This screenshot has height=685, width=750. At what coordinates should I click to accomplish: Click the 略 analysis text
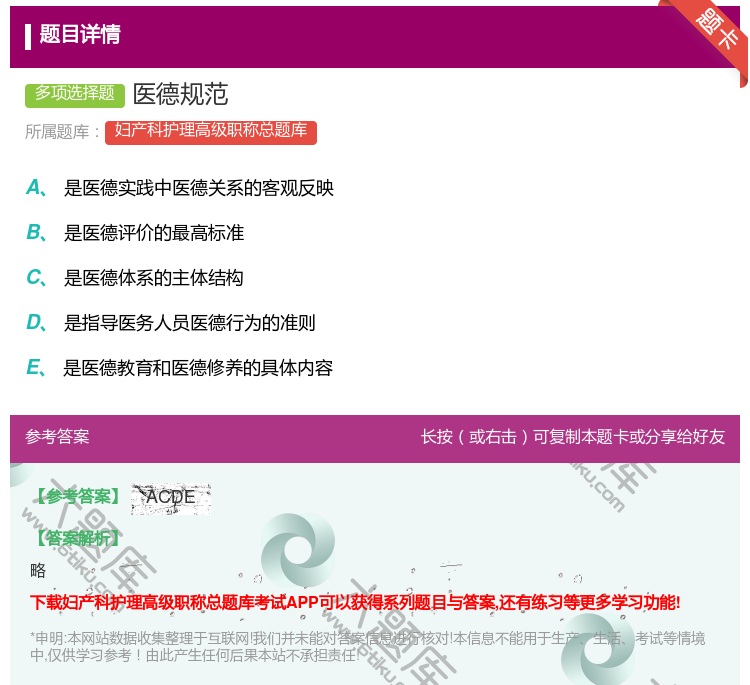coord(38,570)
